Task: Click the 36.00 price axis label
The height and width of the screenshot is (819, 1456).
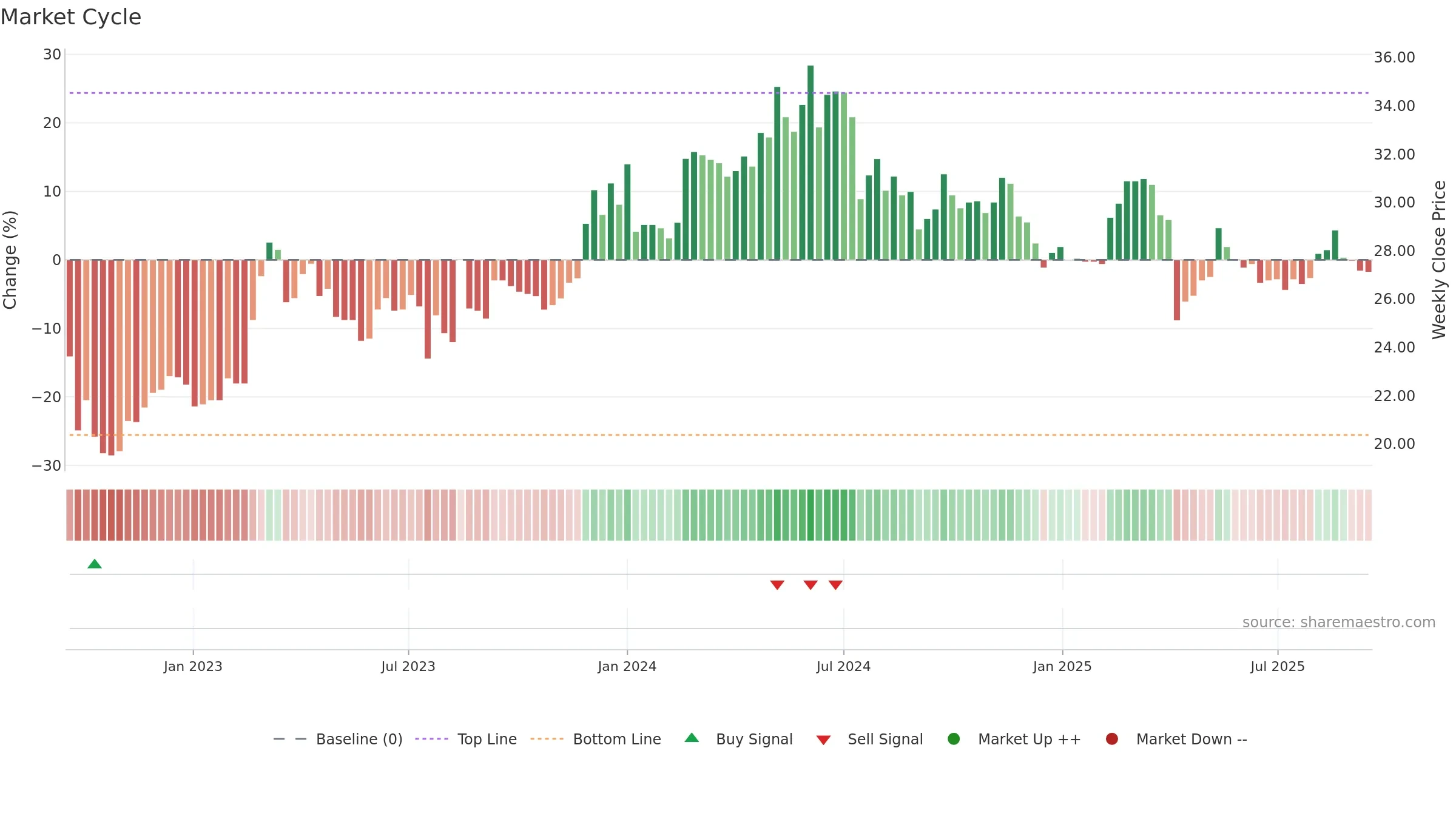Action: coord(1394,58)
